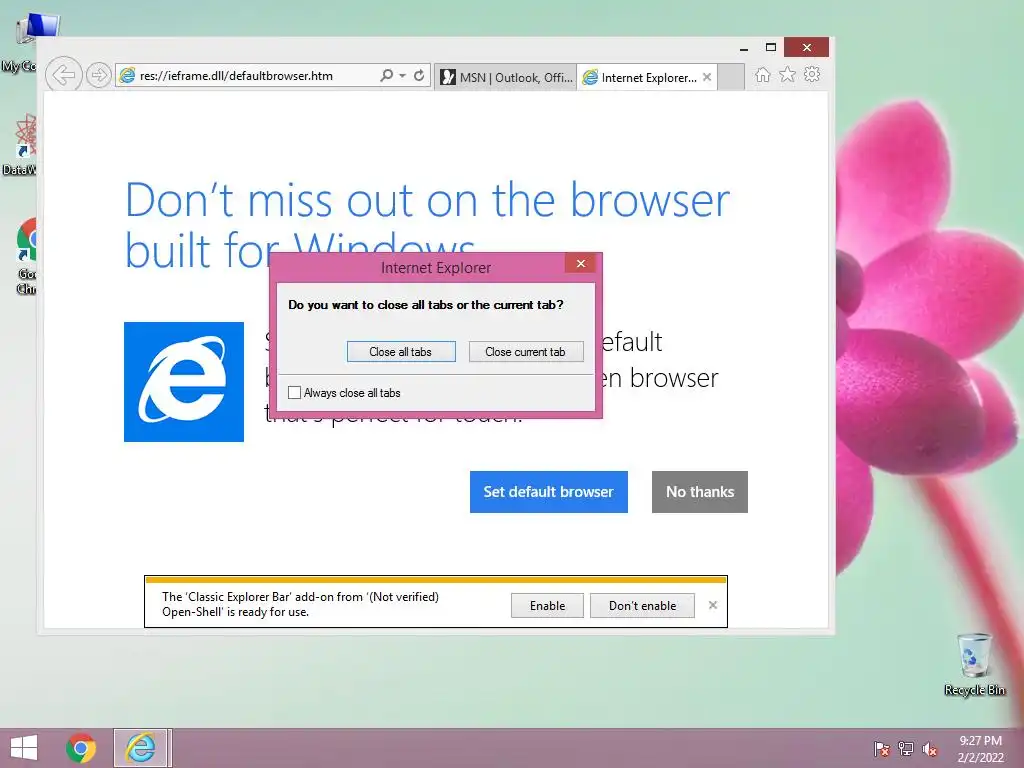Viewport: 1024px width, 768px height.
Task: Check the Always close all tabs checkbox
Action: coord(295,392)
